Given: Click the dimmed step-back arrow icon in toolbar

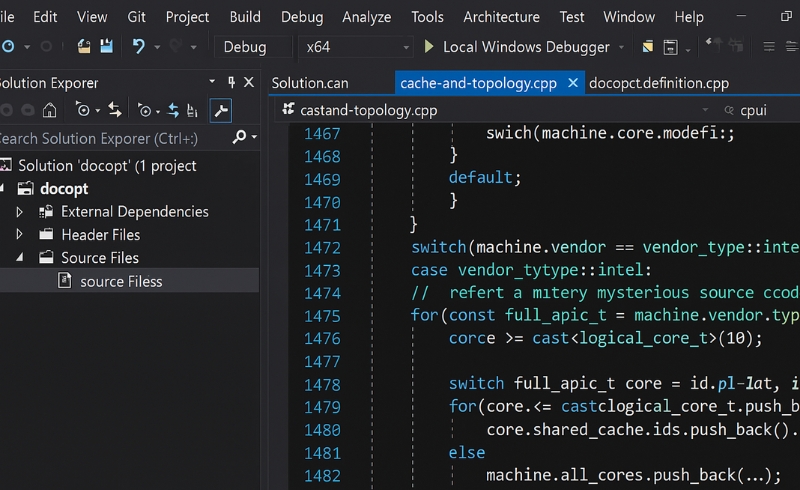Looking at the screenshot, I should (x=713, y=45).
